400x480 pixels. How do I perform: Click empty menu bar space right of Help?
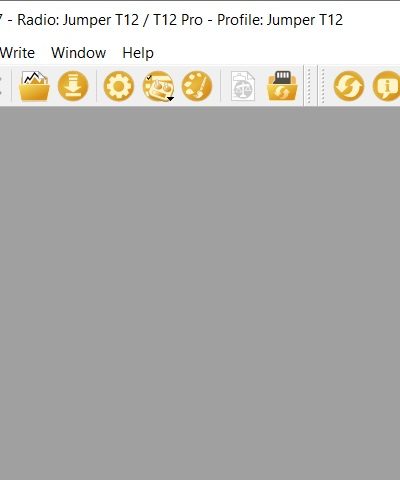(277, 53)
